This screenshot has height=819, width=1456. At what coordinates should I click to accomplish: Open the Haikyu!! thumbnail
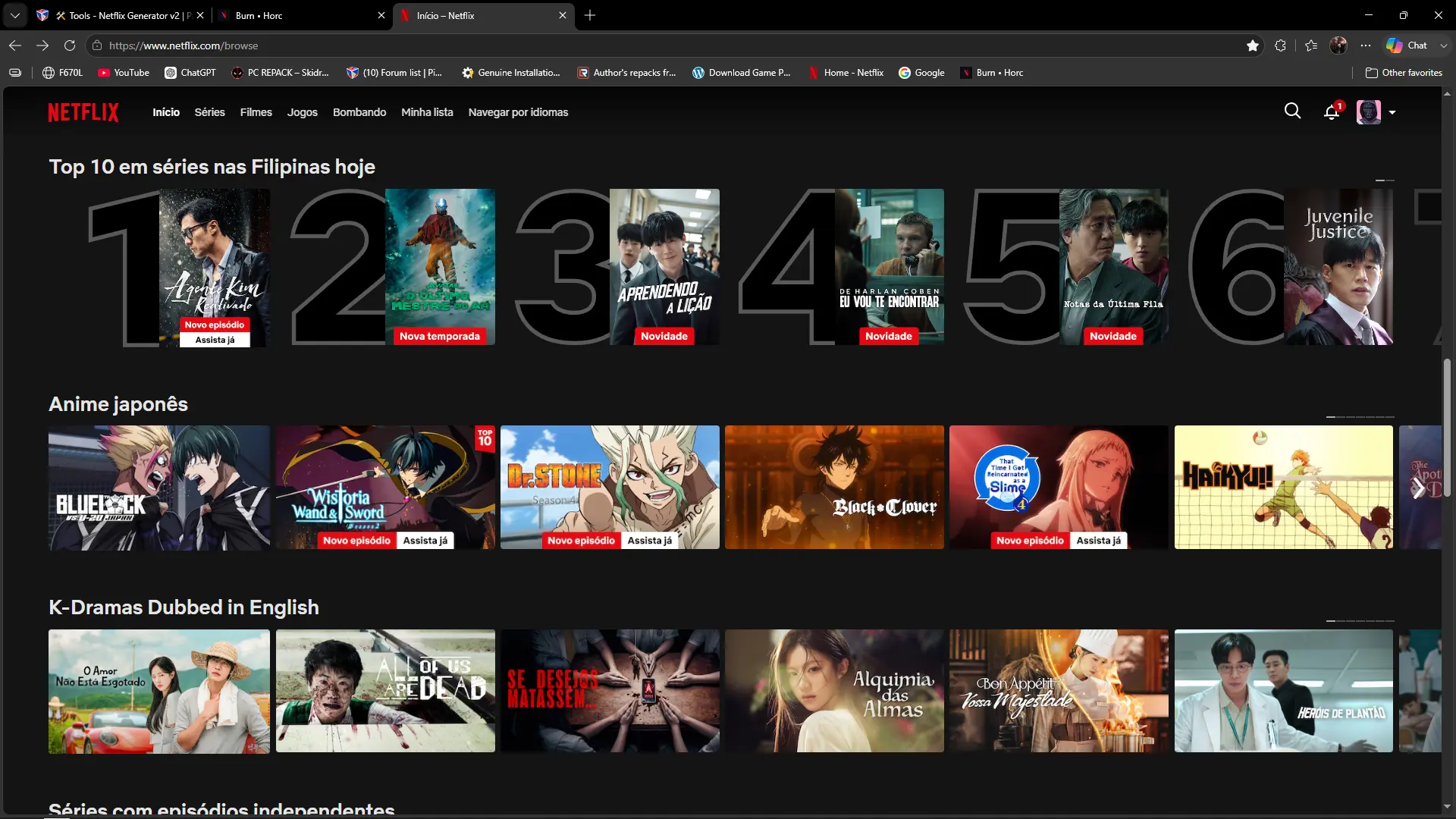coord(1284,488)
